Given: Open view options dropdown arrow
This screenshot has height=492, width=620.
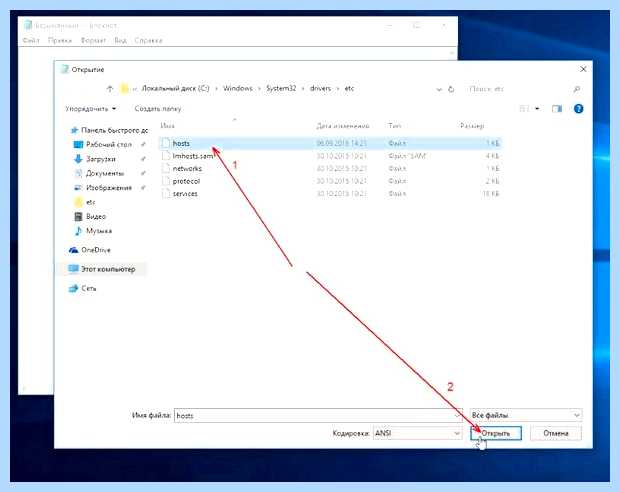Looking at the screenshot, I should point(537,109).
